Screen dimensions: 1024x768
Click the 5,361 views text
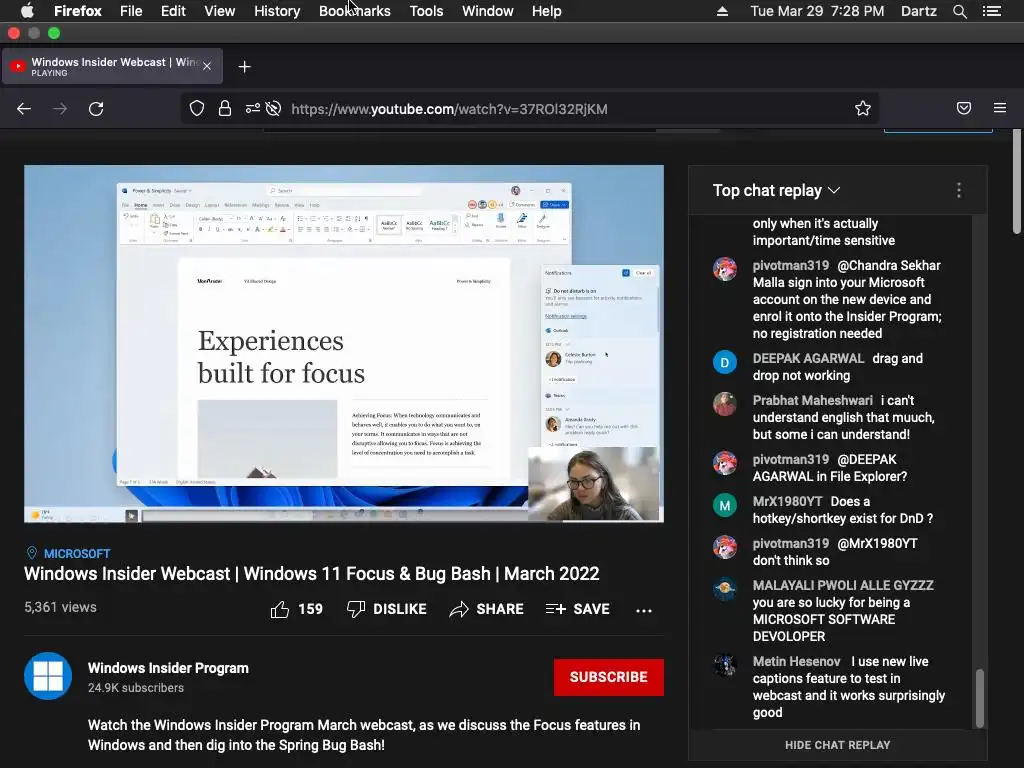60,607
